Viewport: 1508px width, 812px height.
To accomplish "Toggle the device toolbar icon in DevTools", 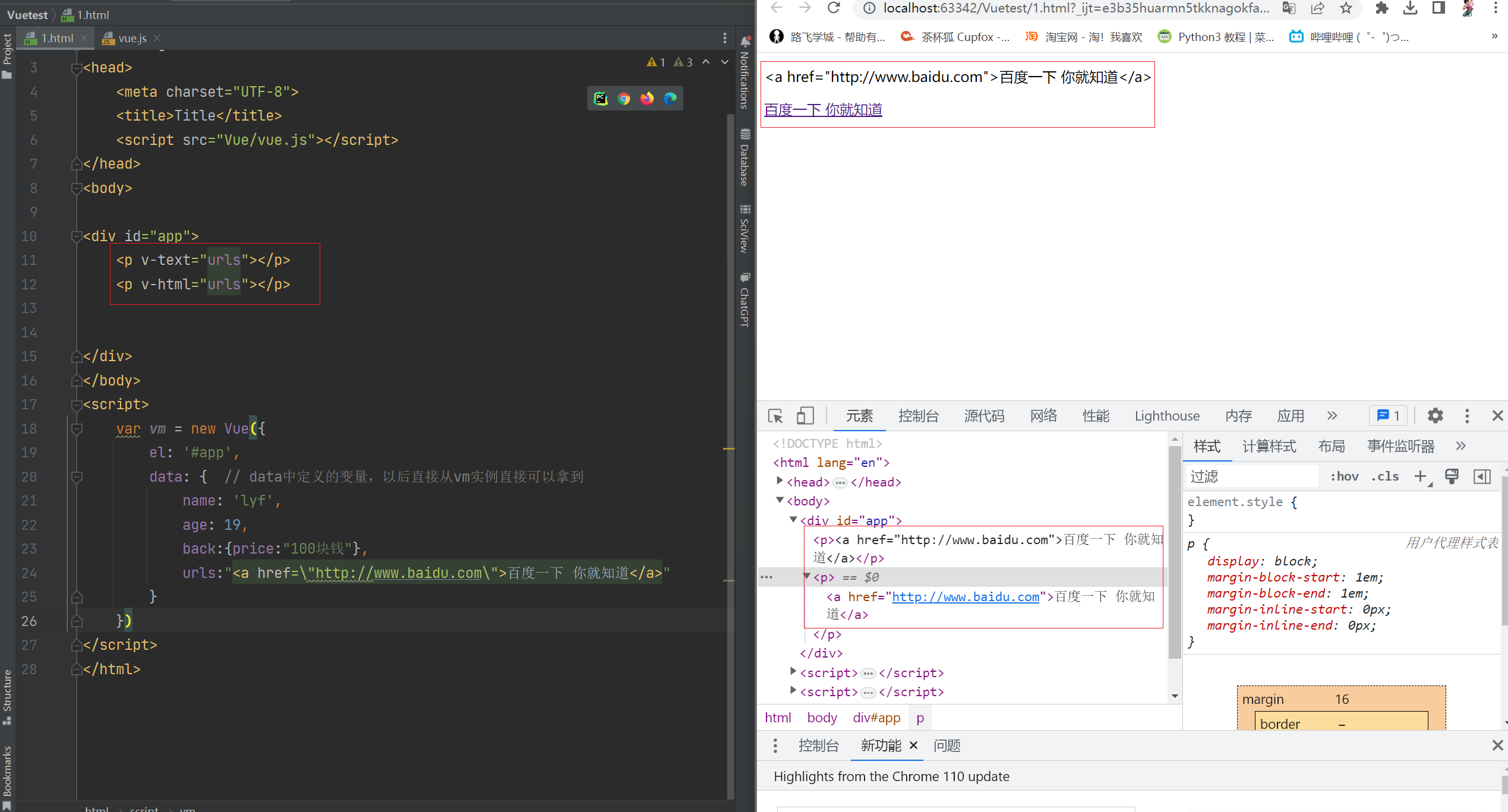I will point(805,416).
